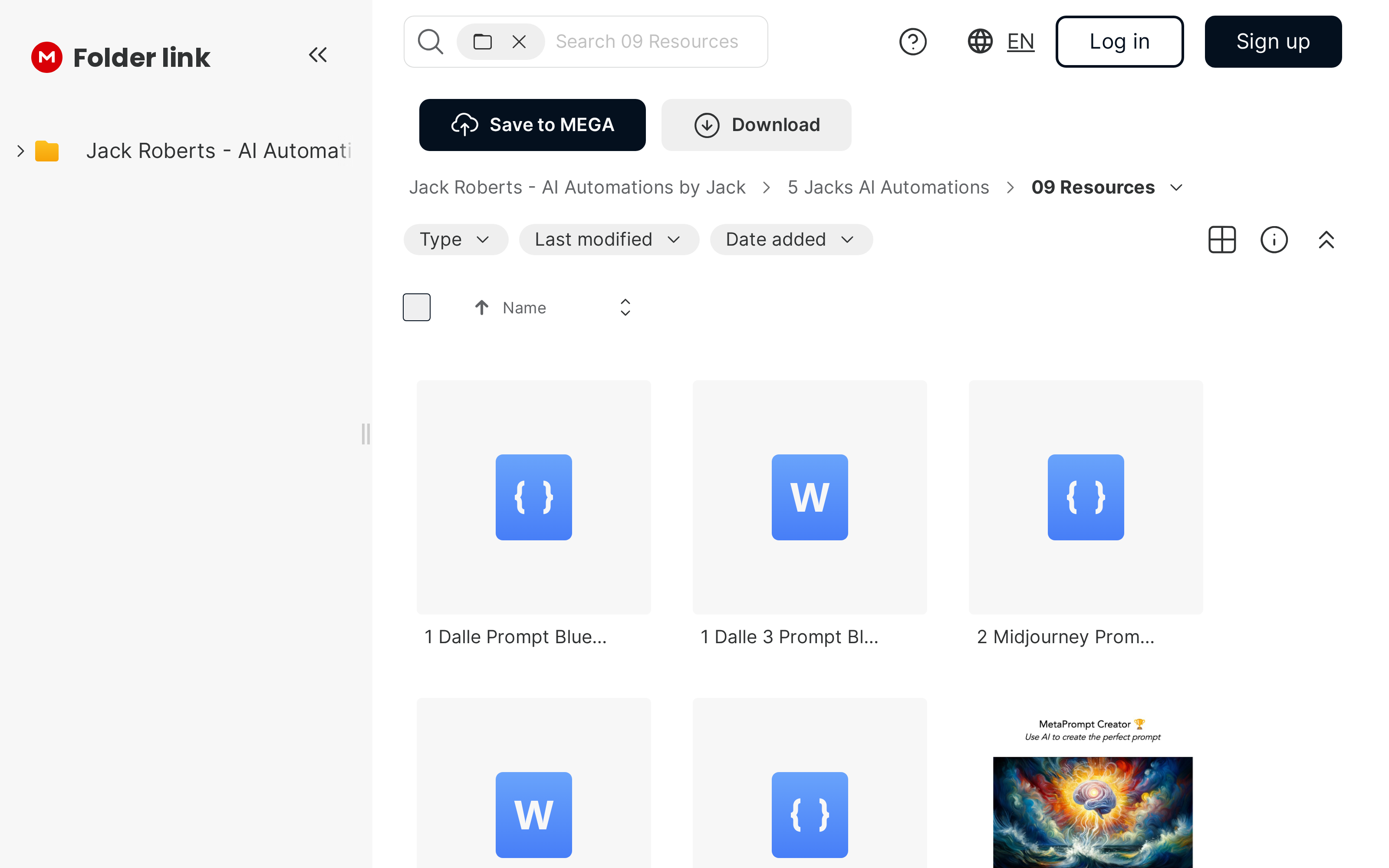Select Jack Roberts - AI Automati tree item
This screenshot has height=868, width=1389.
[x=218, y=151]
